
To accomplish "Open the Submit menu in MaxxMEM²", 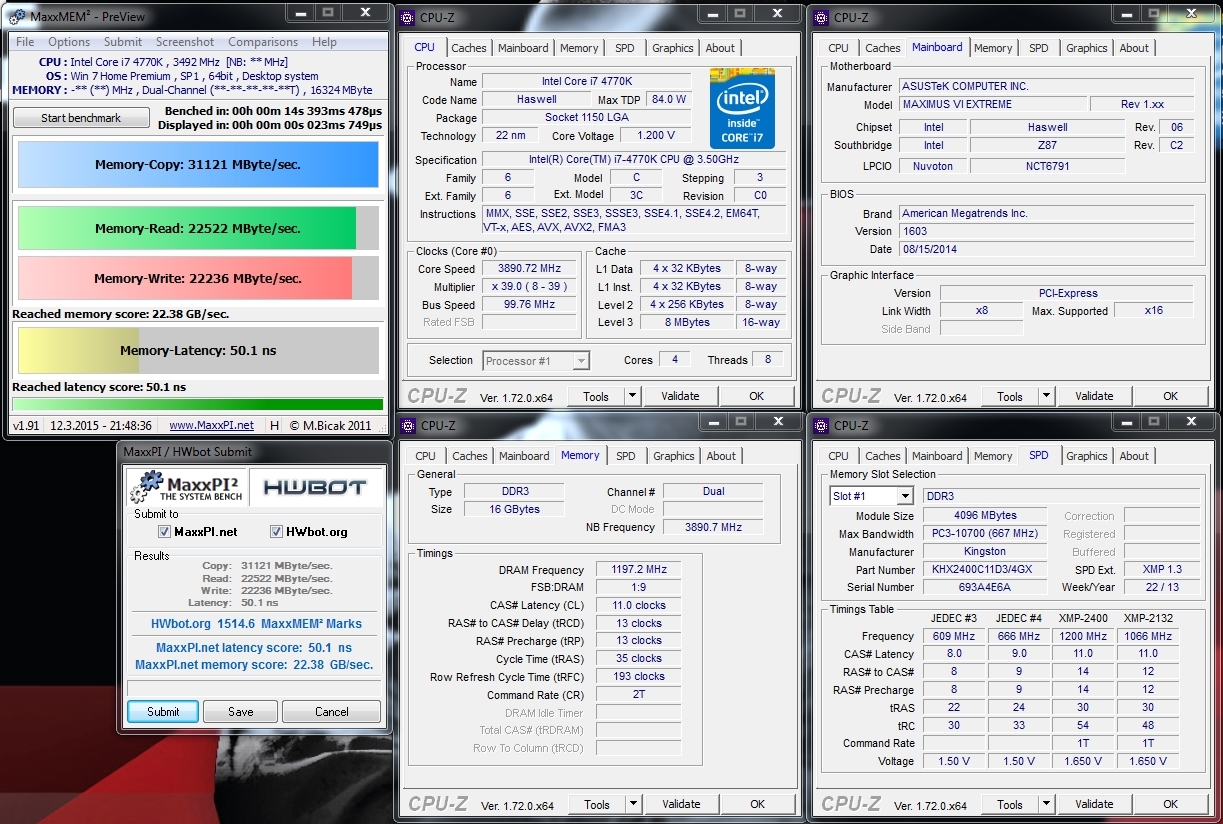I will (x=123, y=42).
